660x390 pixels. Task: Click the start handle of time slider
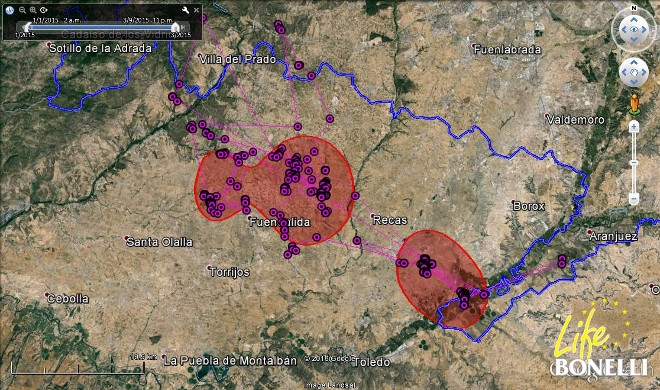[27, 28]
